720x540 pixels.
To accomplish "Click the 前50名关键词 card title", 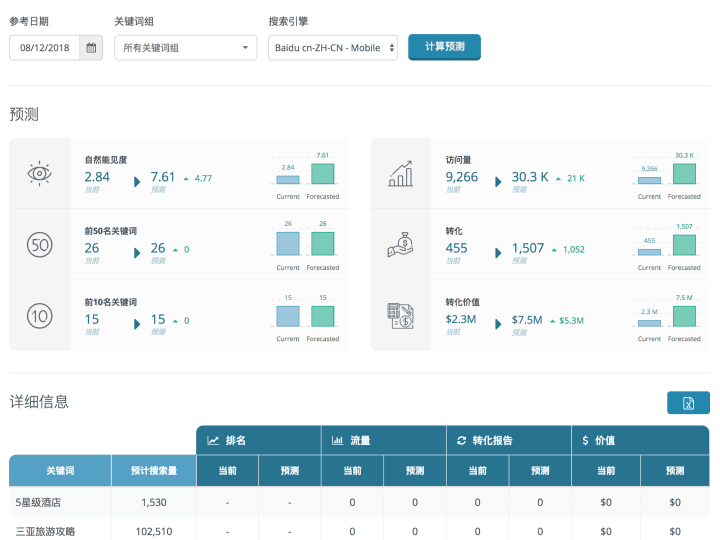I will 111,231.
